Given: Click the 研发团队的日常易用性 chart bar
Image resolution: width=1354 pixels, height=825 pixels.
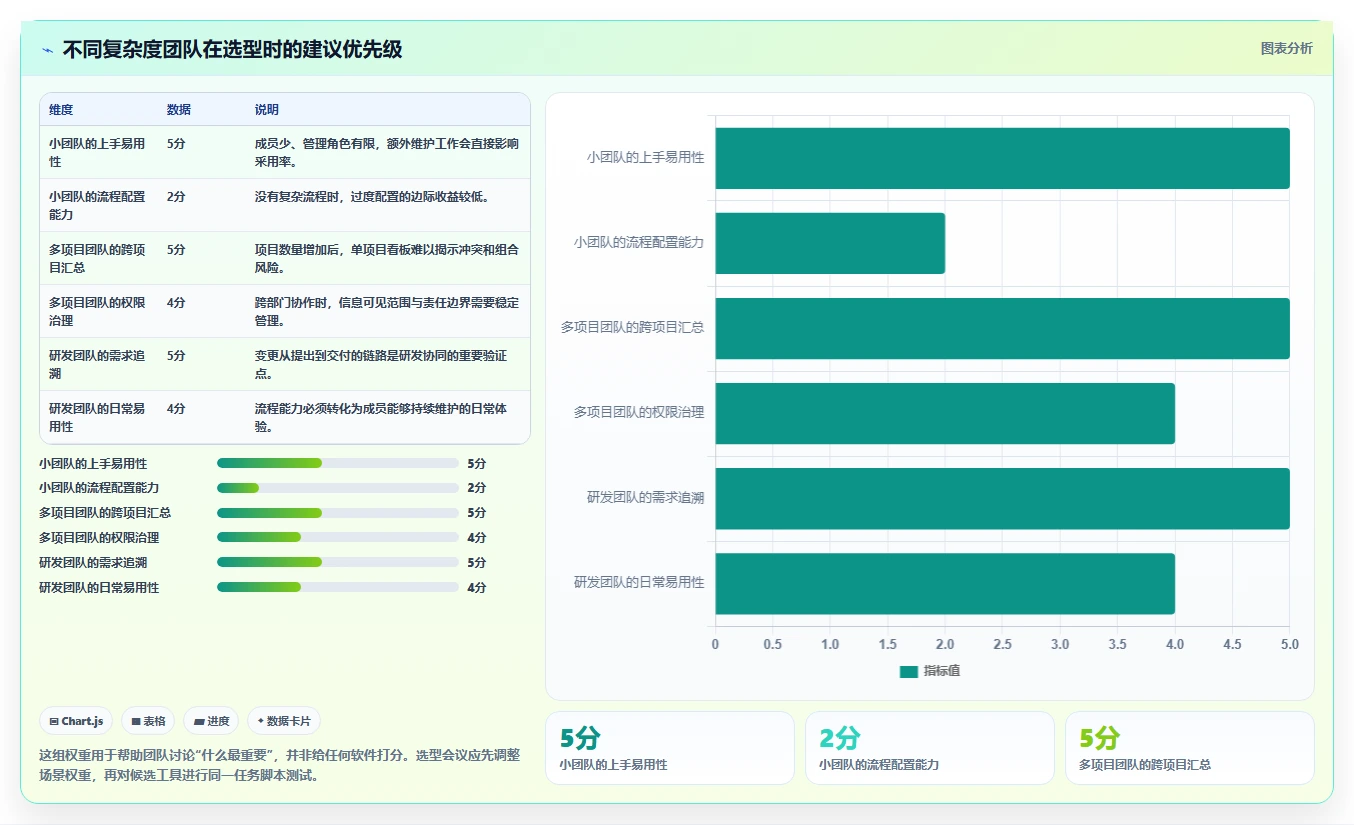Looking at the screenshot, I should (945, 583).
